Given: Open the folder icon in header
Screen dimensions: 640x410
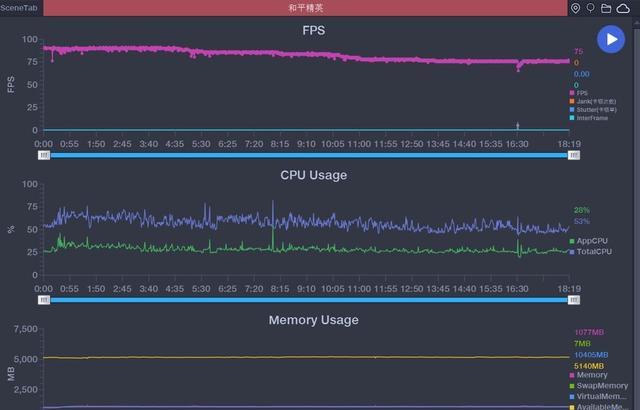Looking at the screenshot, I should (x=606, y=8).
